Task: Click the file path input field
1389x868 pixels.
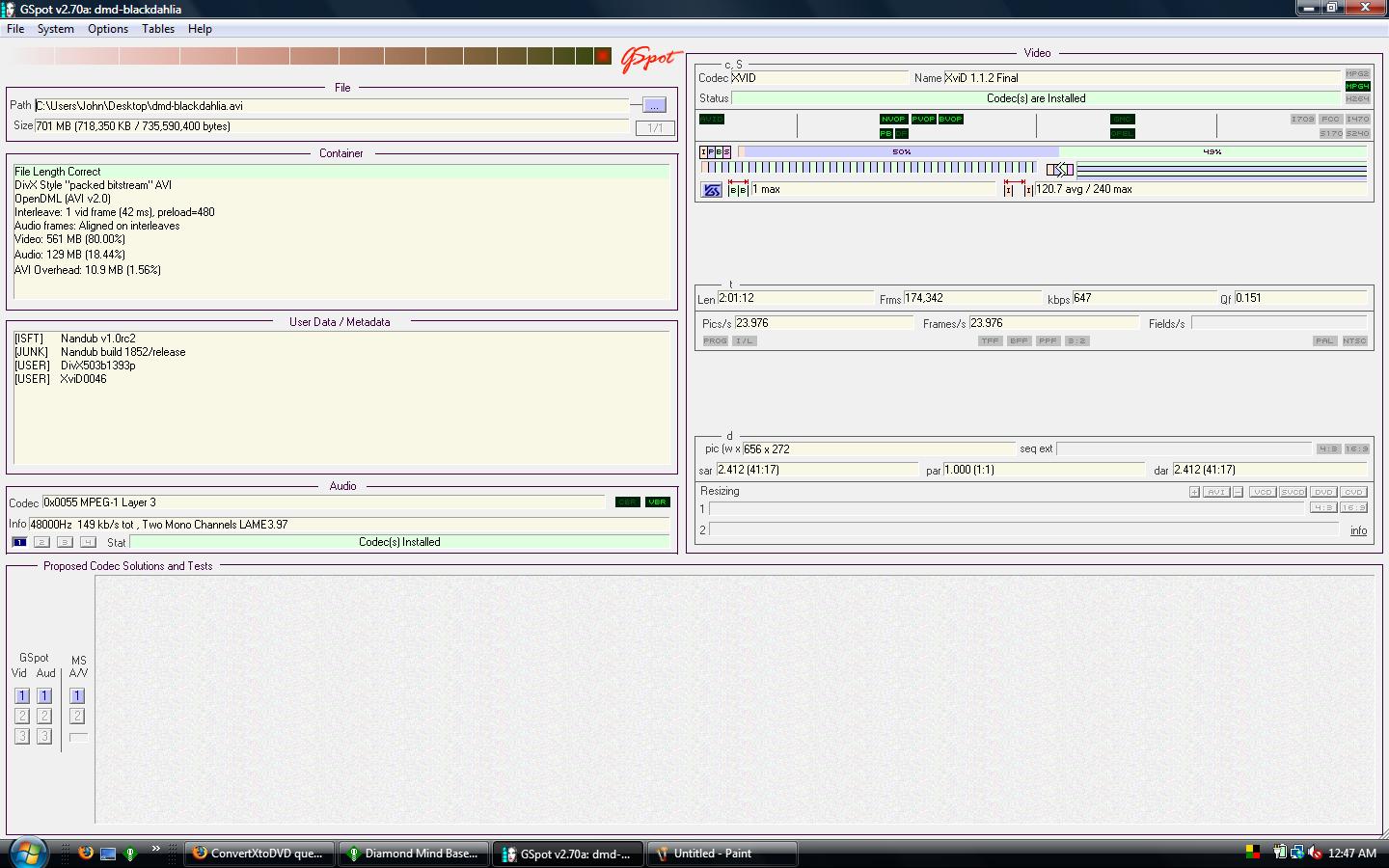Action: click(x=332, y=106)
